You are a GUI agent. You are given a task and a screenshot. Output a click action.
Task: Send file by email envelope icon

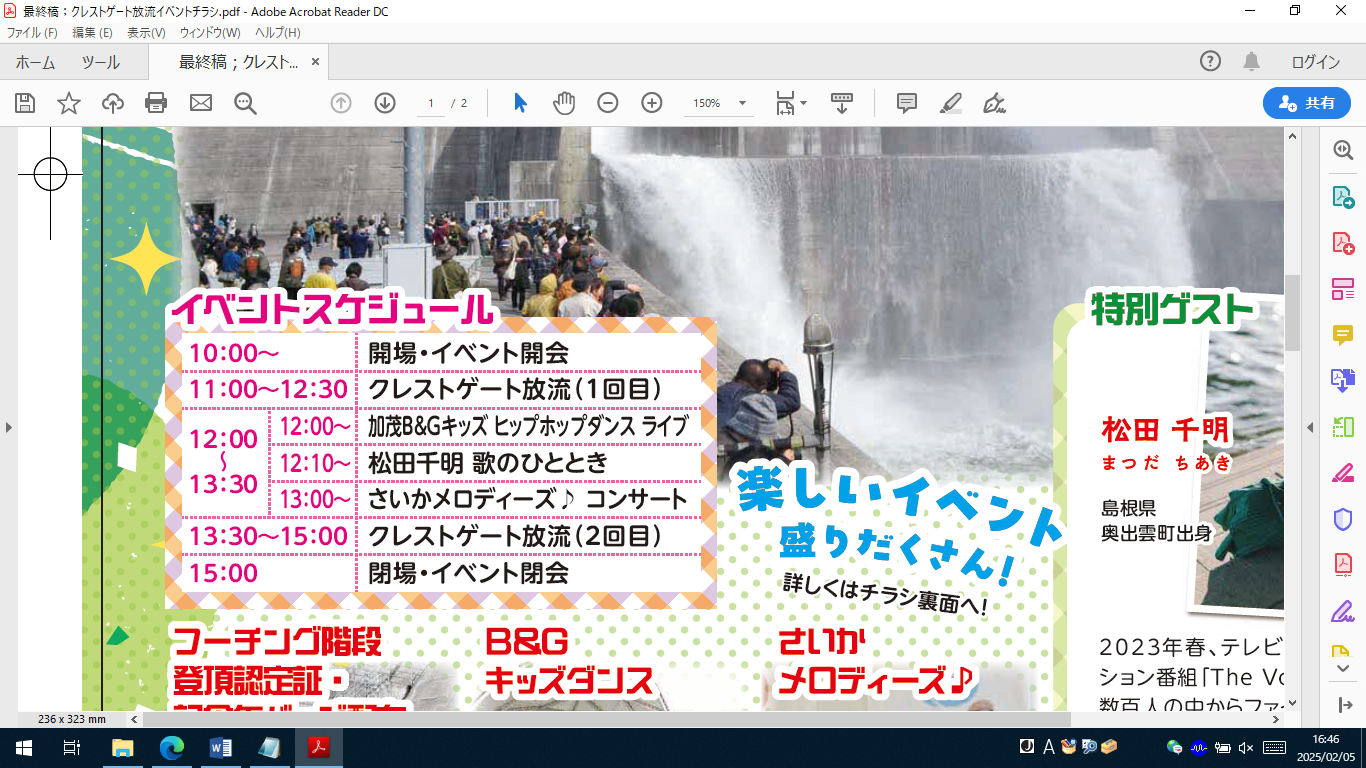click(201, 103)
